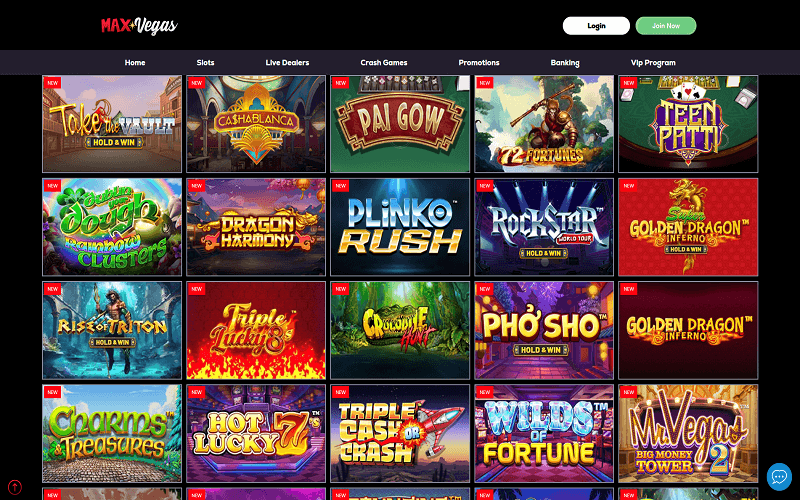The image size is (800, 500).
Task: Open the Banking page
Action: [565, 63]
